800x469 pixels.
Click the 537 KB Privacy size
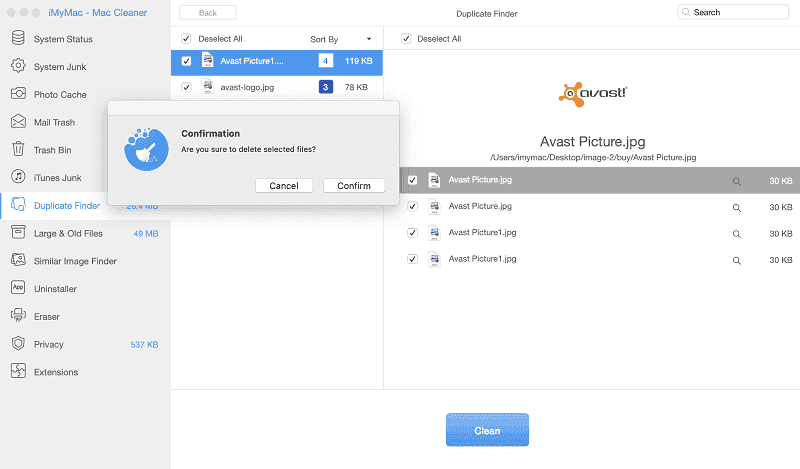click(144, 344)
